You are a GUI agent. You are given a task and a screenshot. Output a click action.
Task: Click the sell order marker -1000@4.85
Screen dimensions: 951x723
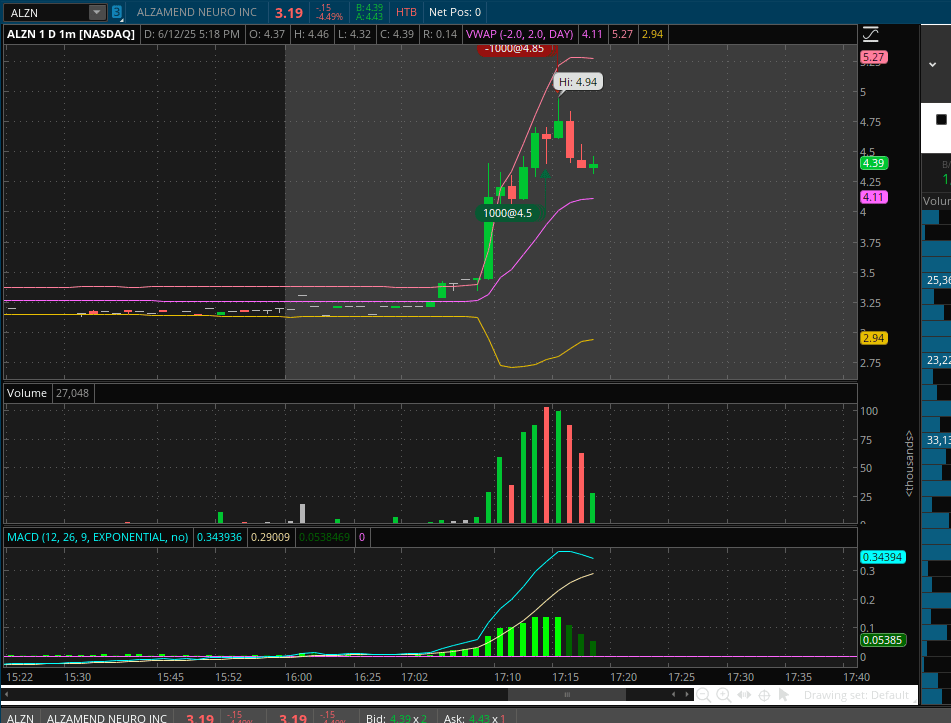[x=514, y=48]
